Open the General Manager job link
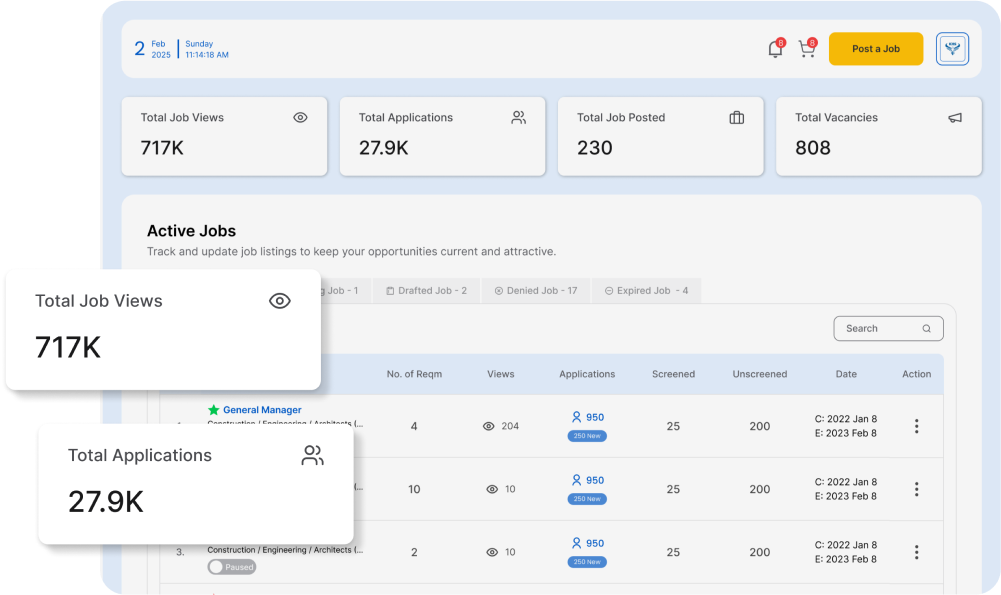Viewport: 1001px width, 595px height. (262, 410)
